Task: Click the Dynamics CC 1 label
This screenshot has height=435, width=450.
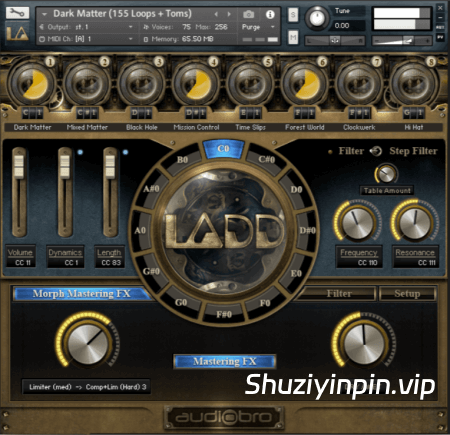Action: coord(65,257)
